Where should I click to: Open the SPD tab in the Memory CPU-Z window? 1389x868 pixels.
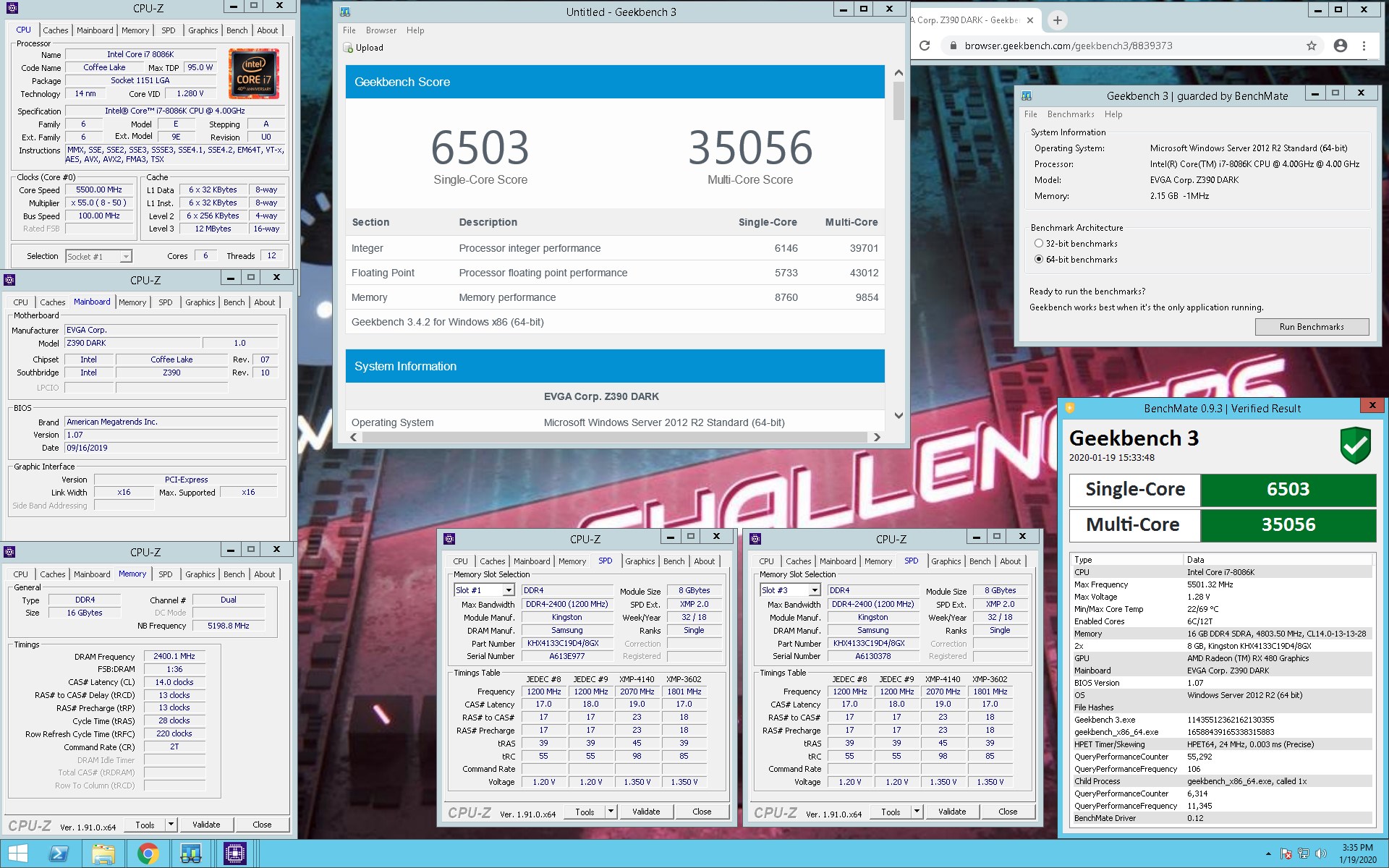coord(166,574)
